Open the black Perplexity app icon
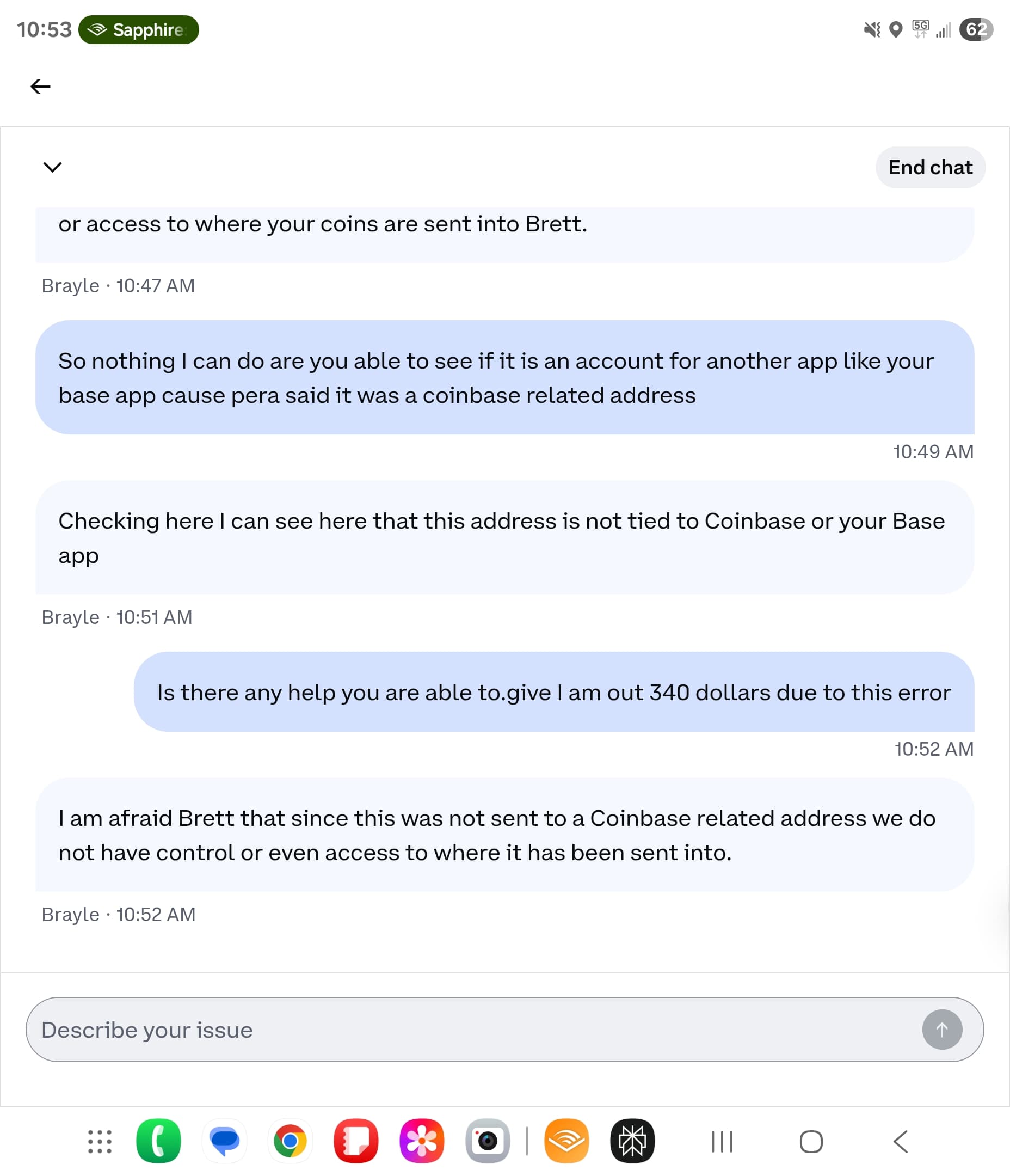 coord(632,1141)
